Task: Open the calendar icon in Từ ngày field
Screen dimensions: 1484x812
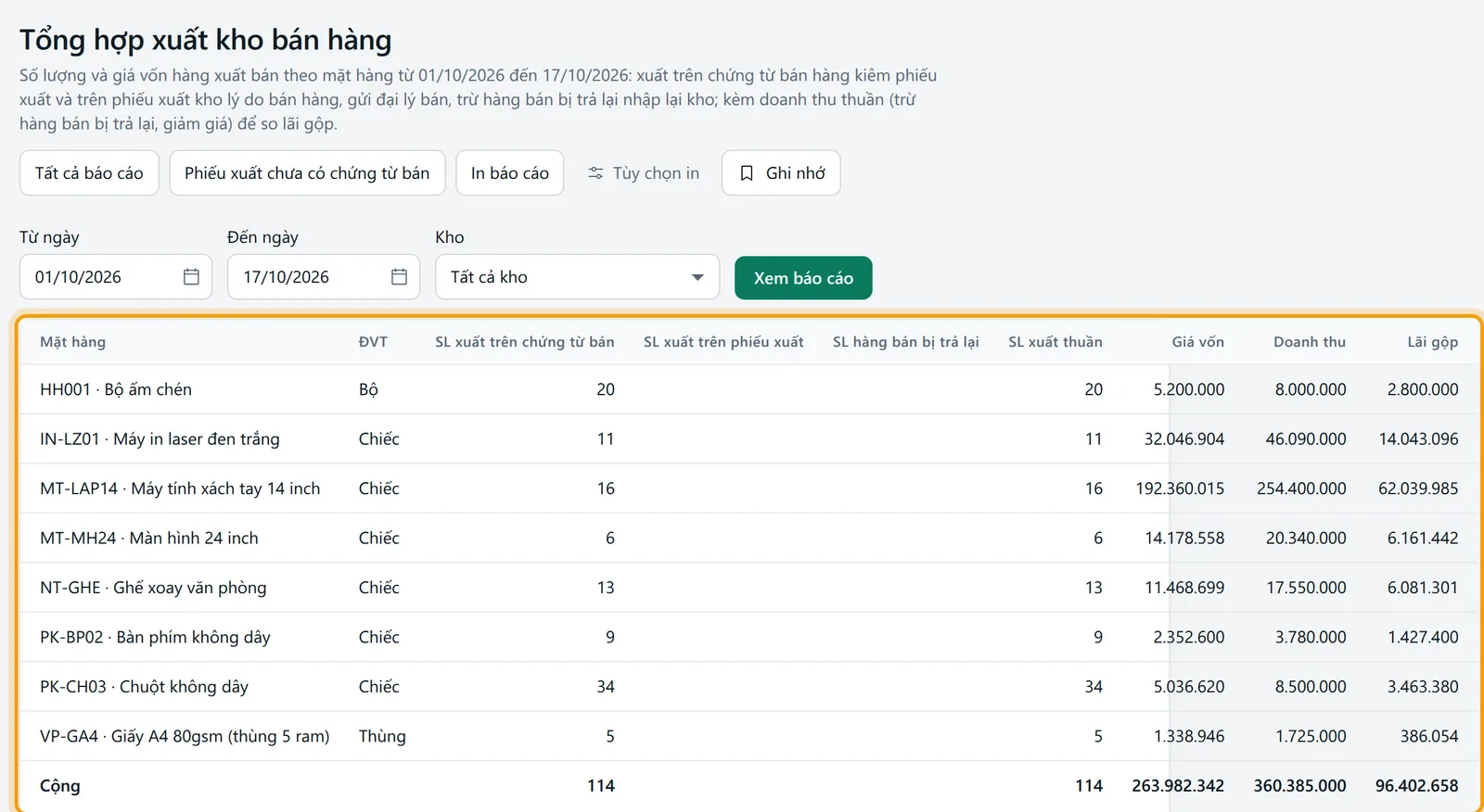Action: click(191, 277)
